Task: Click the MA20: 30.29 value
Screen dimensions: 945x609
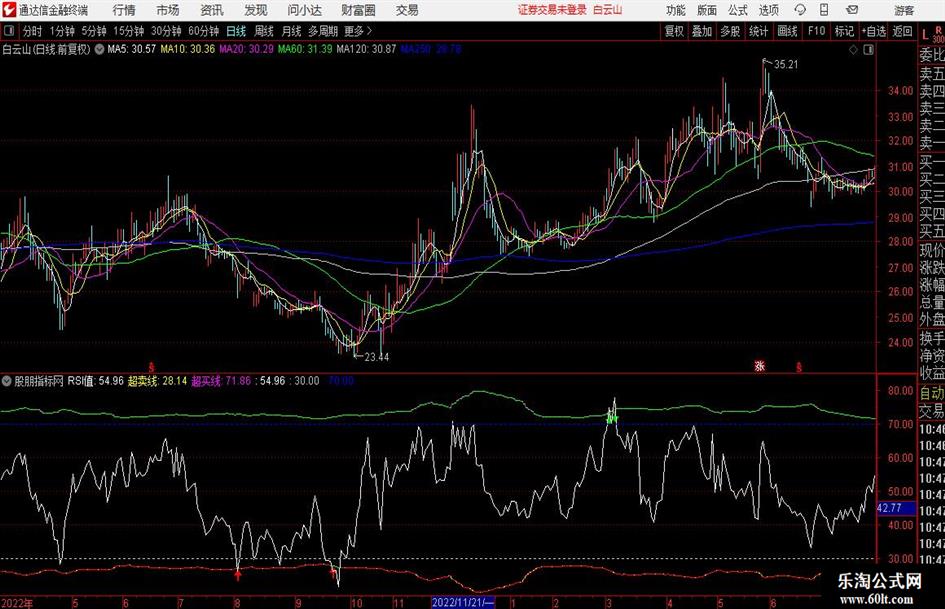Action: [x=246, y=49]
